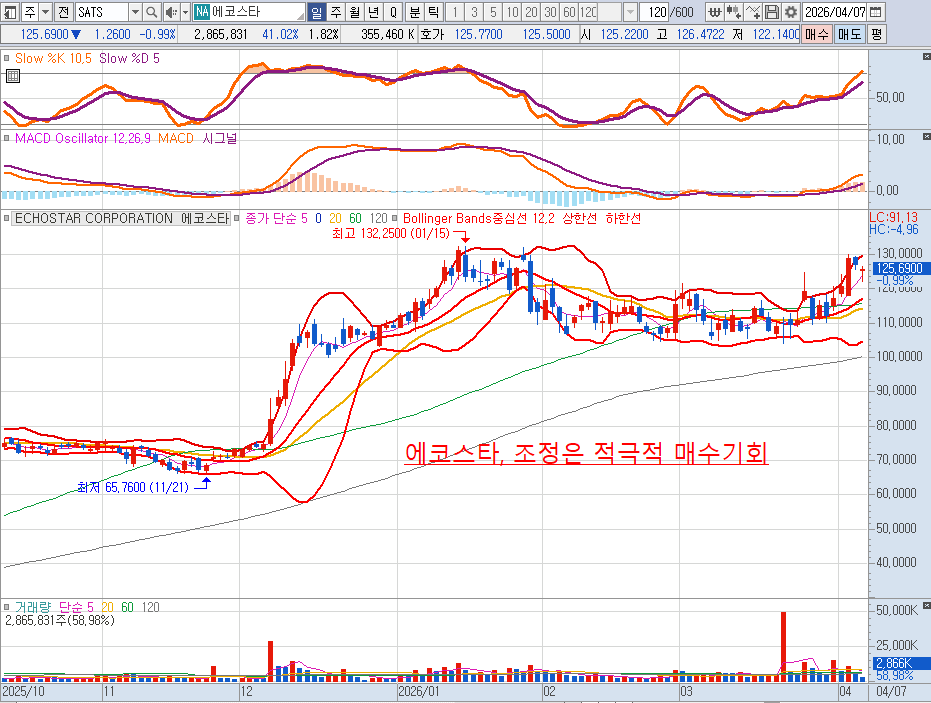Open the chart settings gear icon

point(790,12)
